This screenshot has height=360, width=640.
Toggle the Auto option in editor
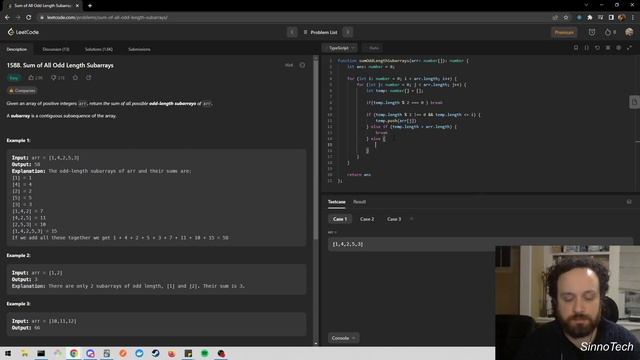[x=373, y=48]
